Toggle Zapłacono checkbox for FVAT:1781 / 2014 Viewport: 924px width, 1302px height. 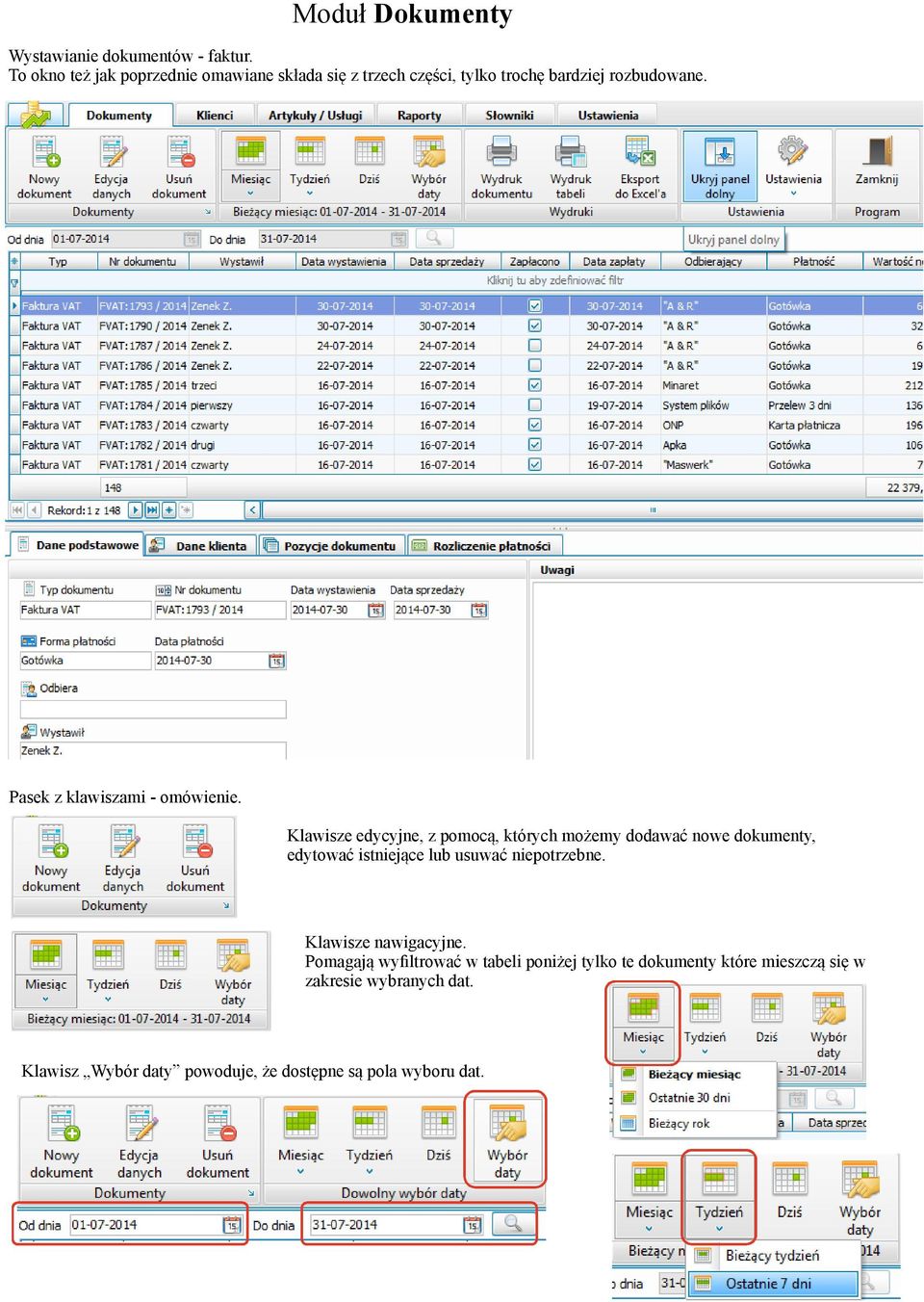(x=535, y=464)
